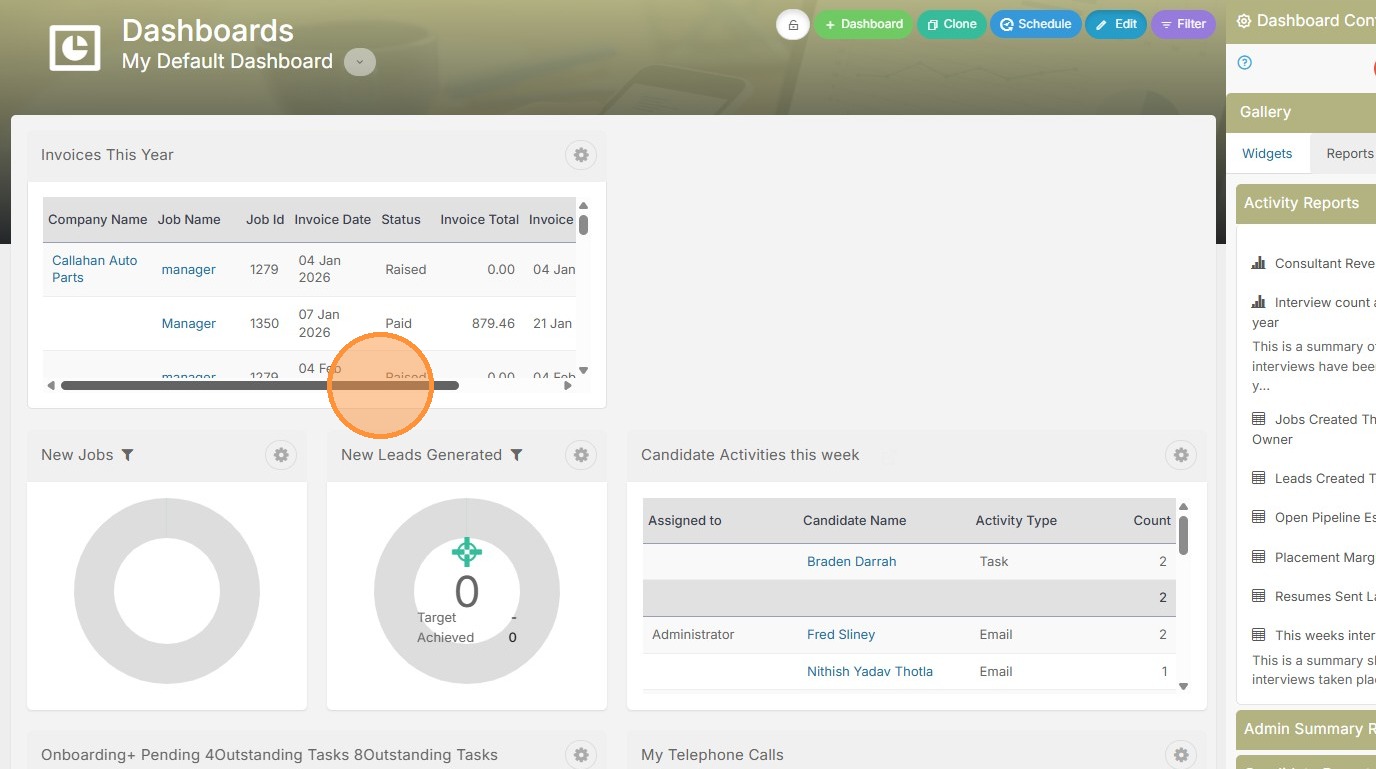The width and height of the screenshot is (1376, 769).
Task: Open the Schedule button
Action: coord(1035,24)
